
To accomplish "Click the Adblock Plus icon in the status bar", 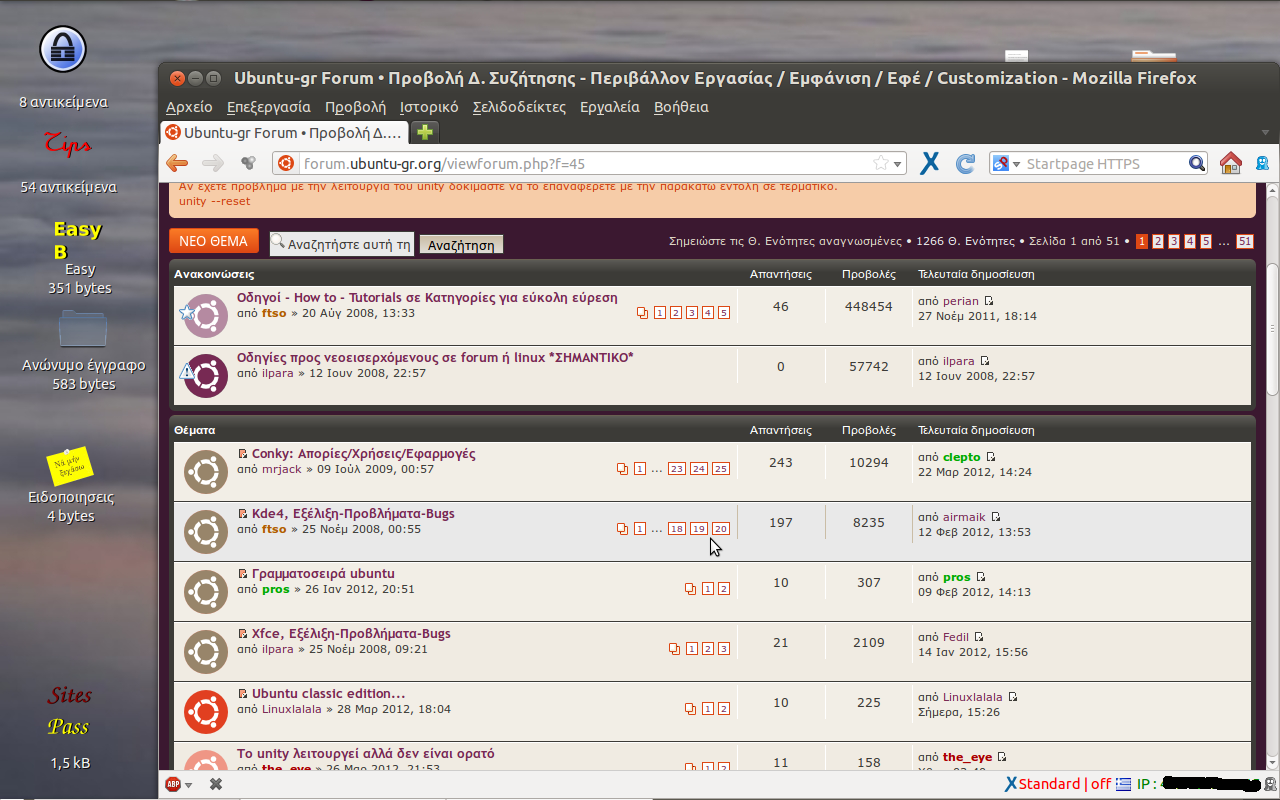I will 173,785.
